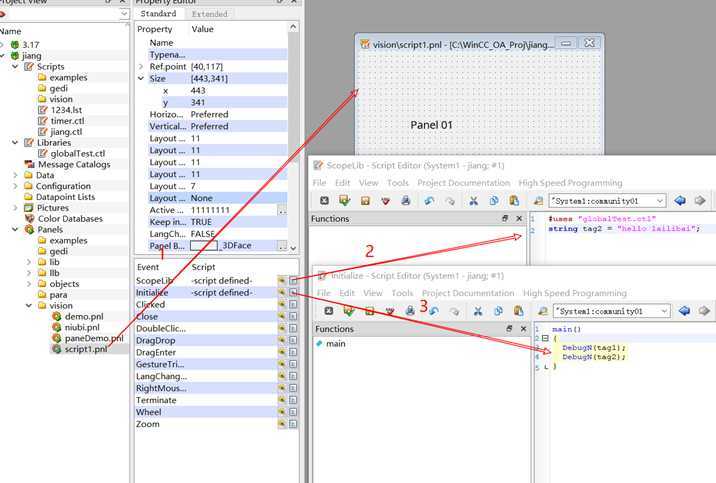The image size is (716, 483).
Task: Select script1.pnl in the project tree
Action: point(86,349)
